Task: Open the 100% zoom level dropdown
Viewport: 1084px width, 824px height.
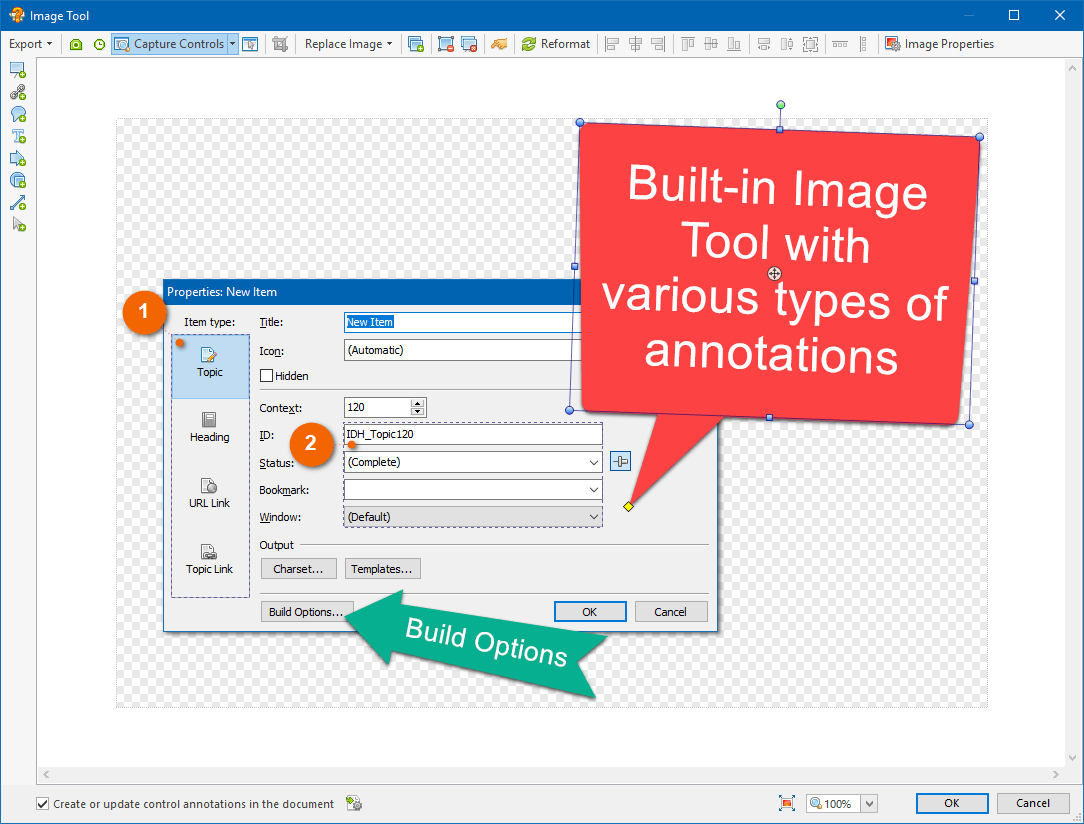Action: (x=868, y=804)
